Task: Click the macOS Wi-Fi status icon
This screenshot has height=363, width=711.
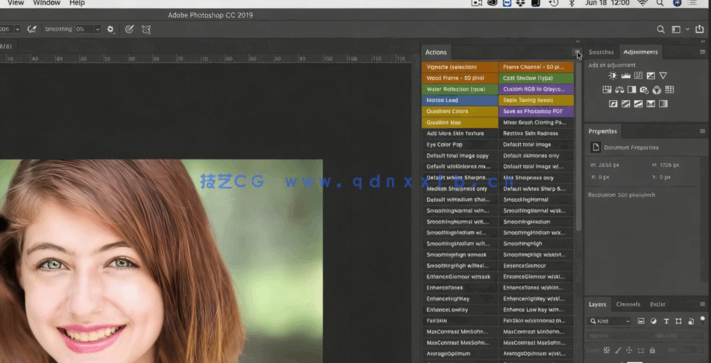Action: tap(642, 3)
